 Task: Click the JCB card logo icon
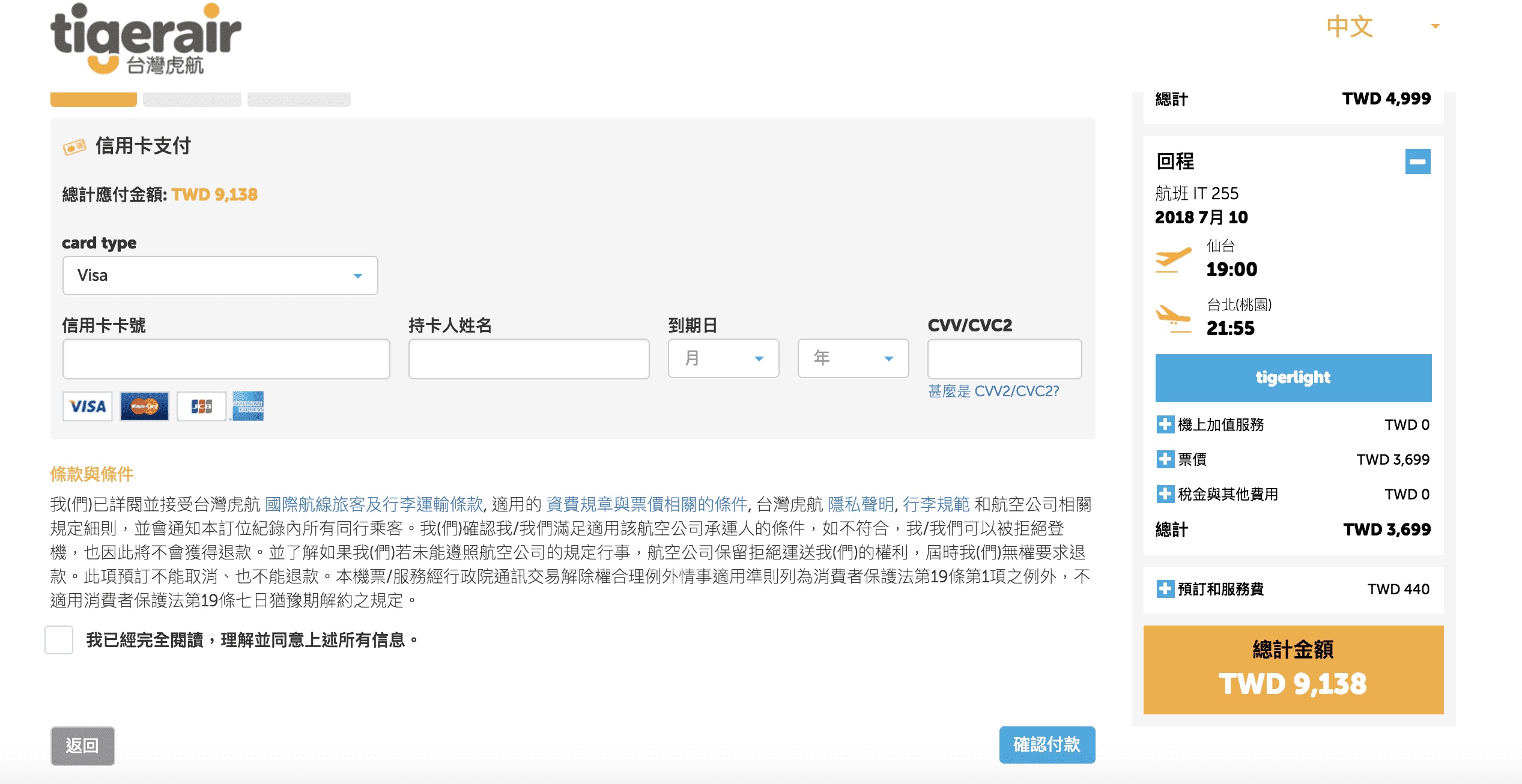[x=201, y=406]
